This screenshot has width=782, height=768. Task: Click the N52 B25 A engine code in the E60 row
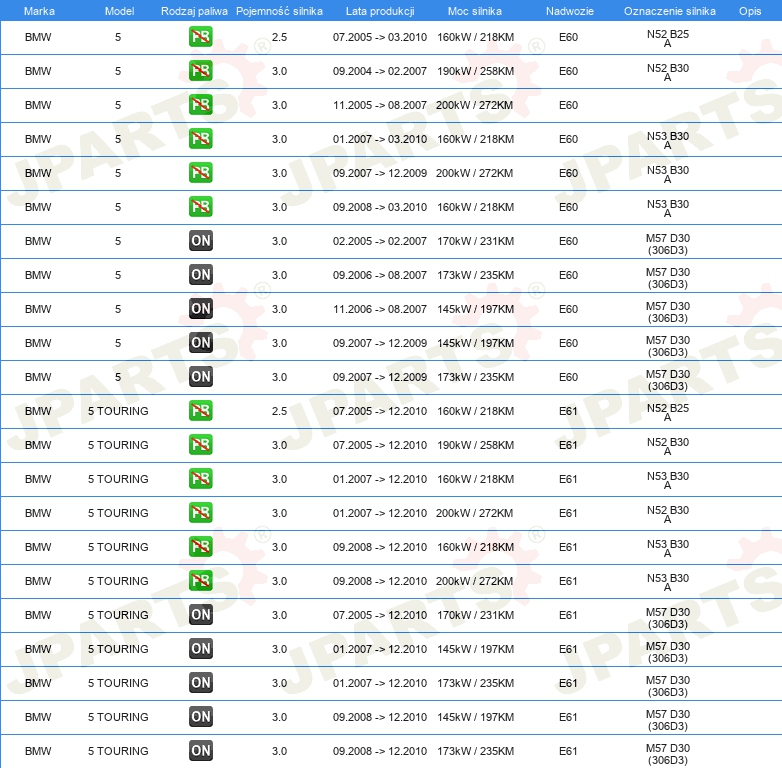pos(668,38)
